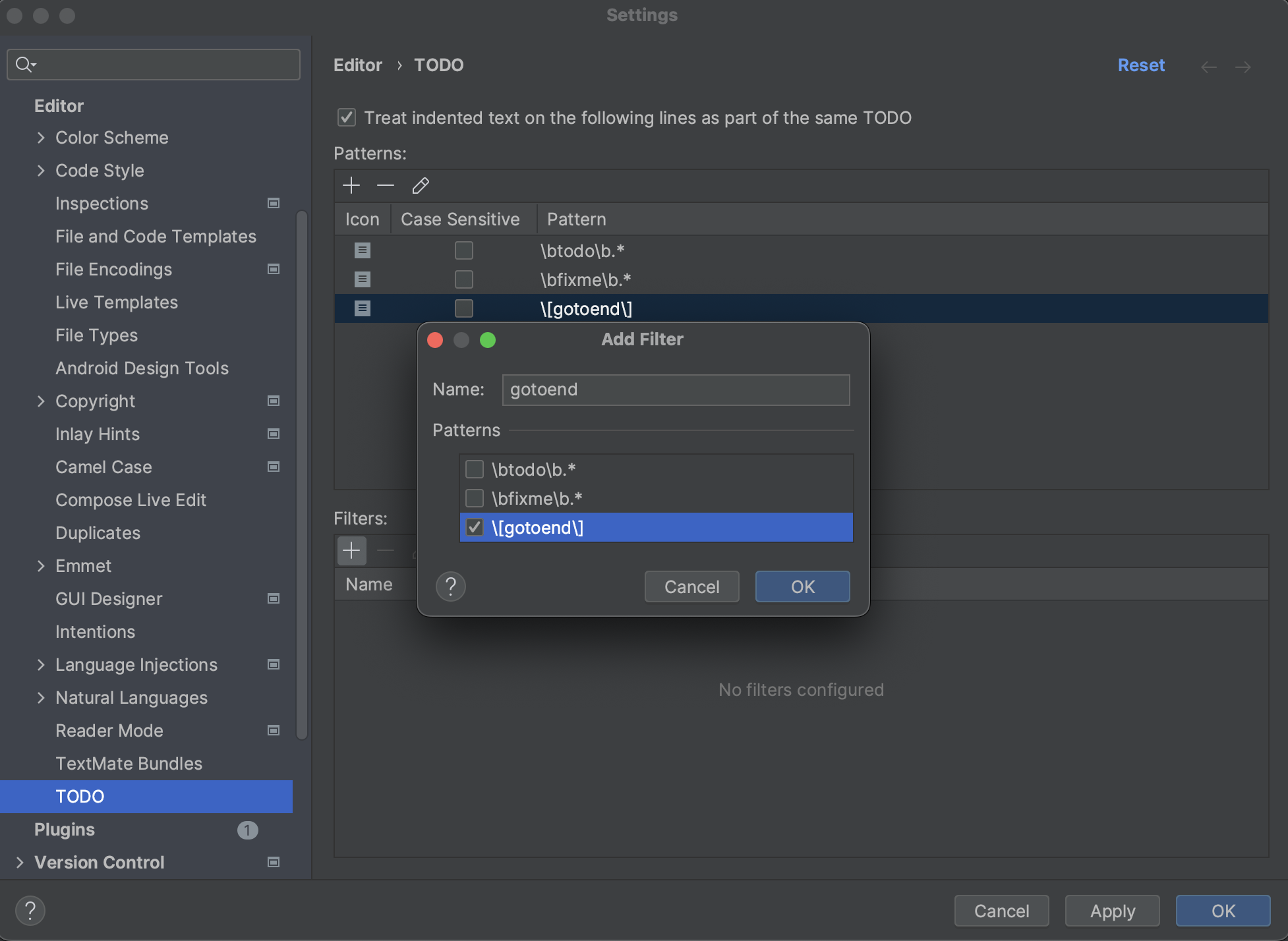Viewport: 1288px width, 941px height.
Task: Click the filter Name input field
Action: coord(676,389)
